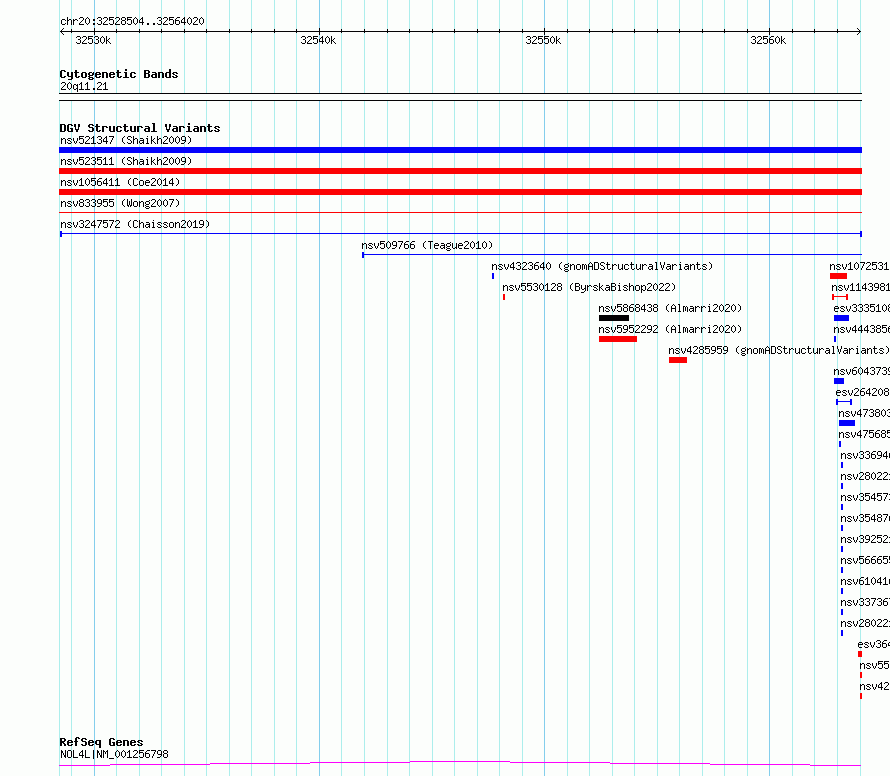This screenshot has height=776, width=890.
Task: Select the small red bar under esv364
Action: pos(860,654)
